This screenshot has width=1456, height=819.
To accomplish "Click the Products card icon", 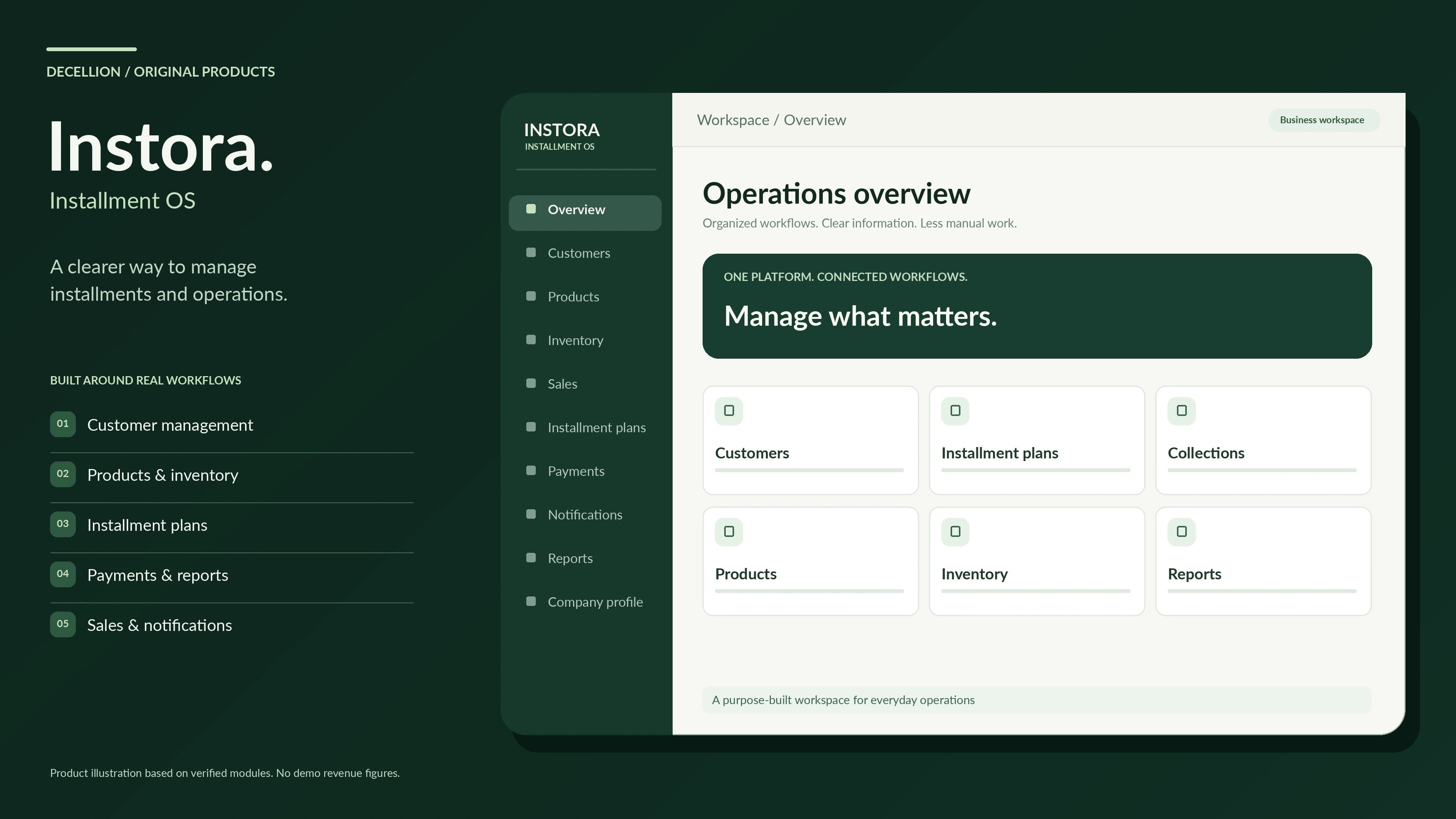I will pyautogui.click(x=728, y=532).
